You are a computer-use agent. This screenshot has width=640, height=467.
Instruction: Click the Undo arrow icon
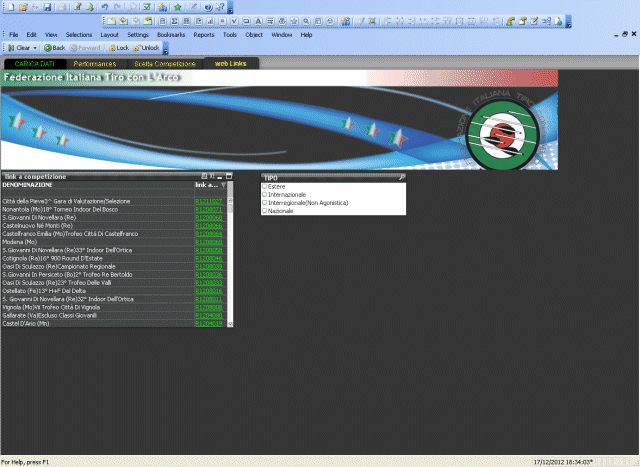(104, 7)
